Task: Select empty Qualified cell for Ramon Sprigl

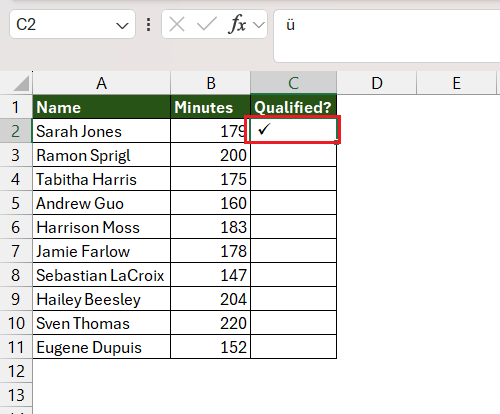Action: (293, 155)
